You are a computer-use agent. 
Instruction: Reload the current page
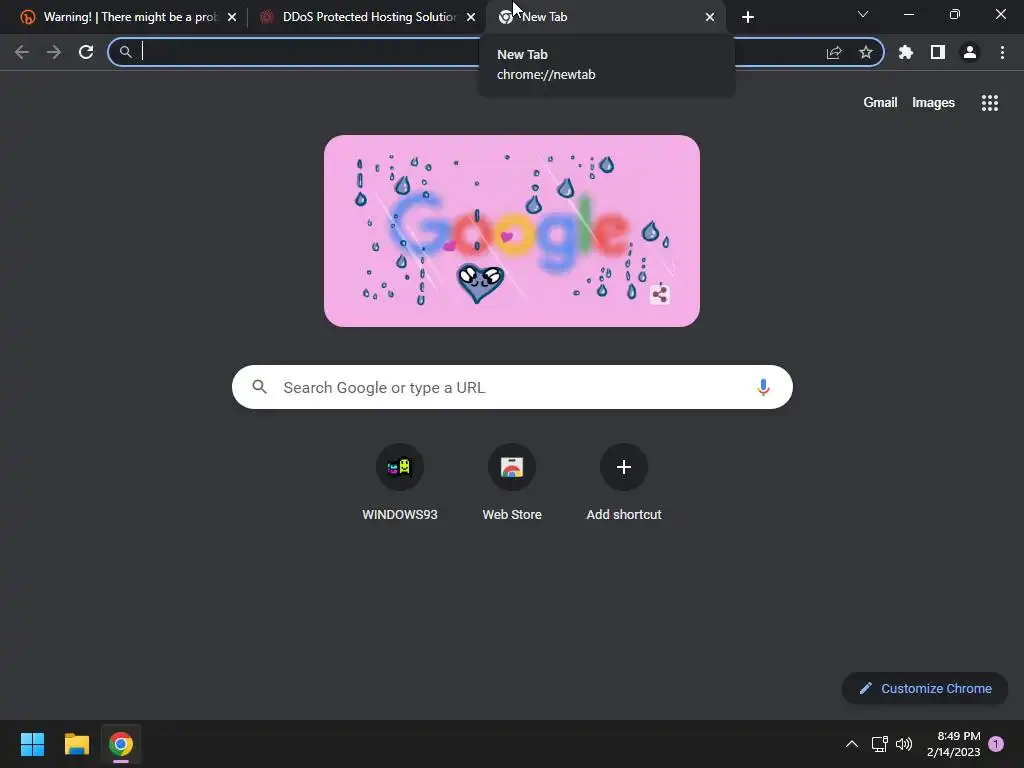86,52
